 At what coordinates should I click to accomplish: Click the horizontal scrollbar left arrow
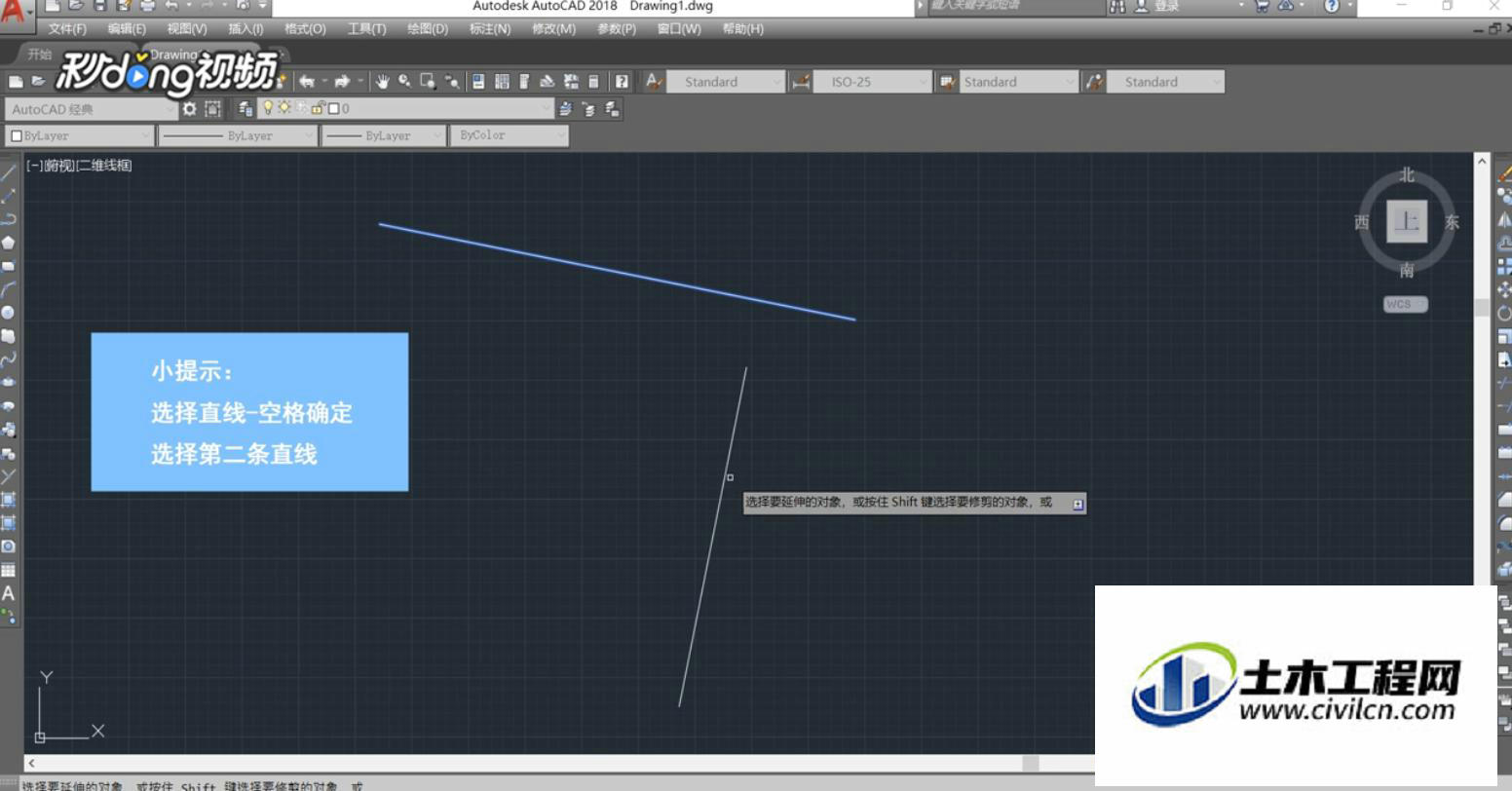32,763
